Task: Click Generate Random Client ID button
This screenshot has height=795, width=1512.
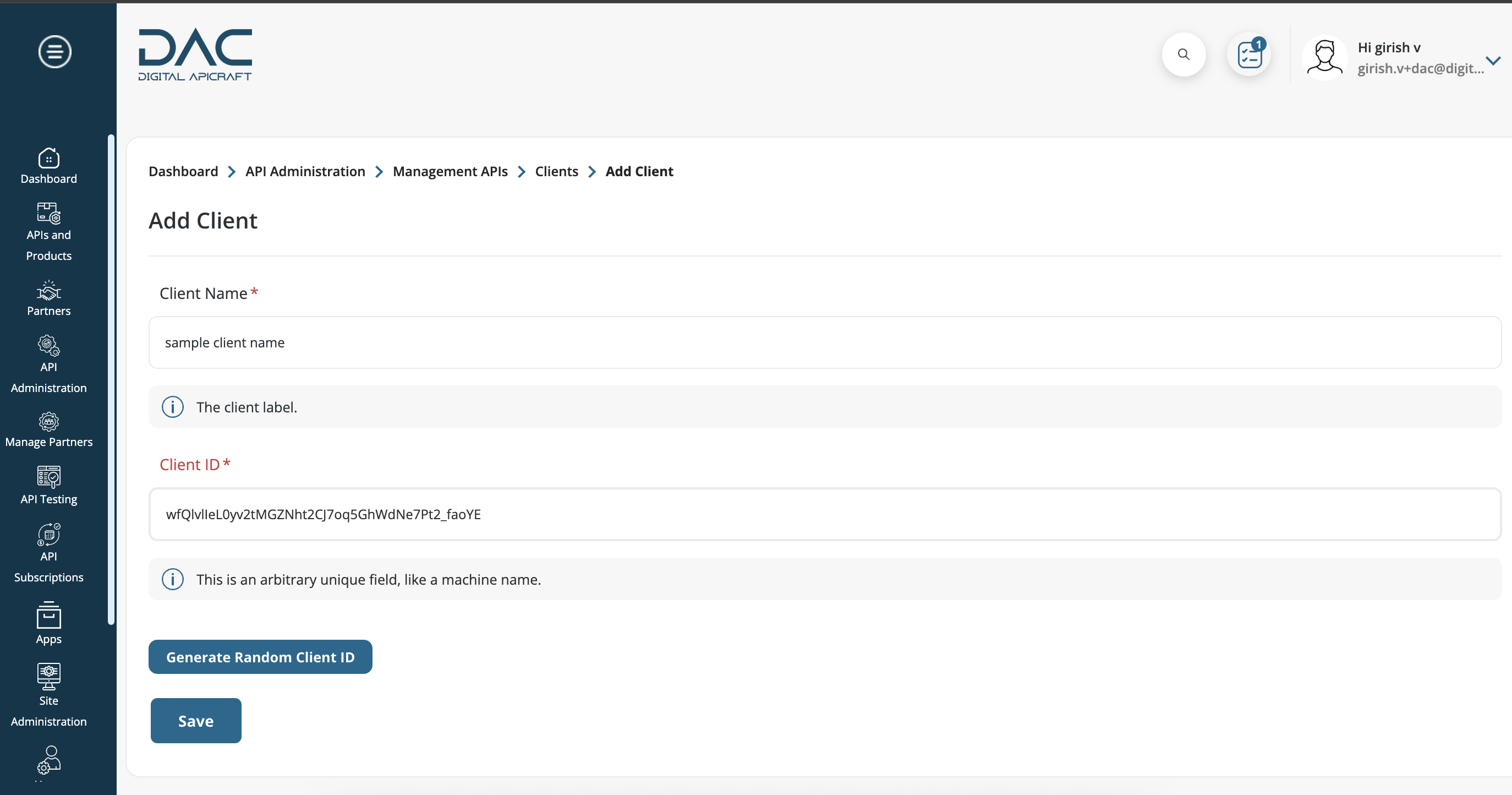Action: (260, 657)
